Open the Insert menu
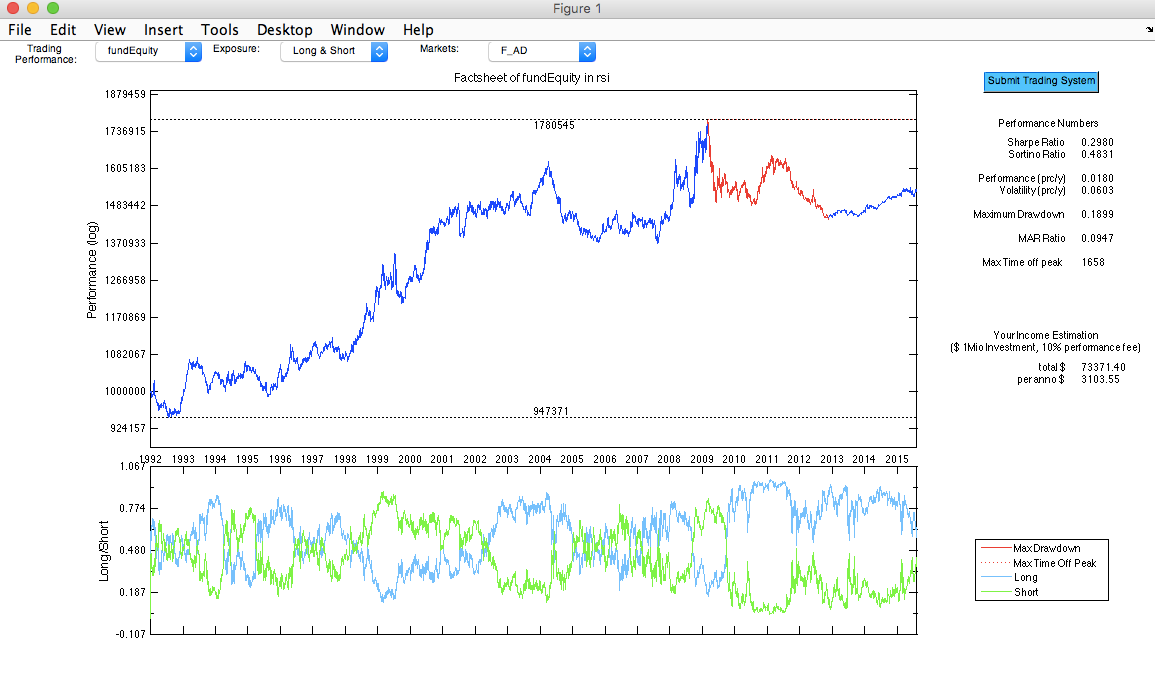 click(x=163, y=29)
